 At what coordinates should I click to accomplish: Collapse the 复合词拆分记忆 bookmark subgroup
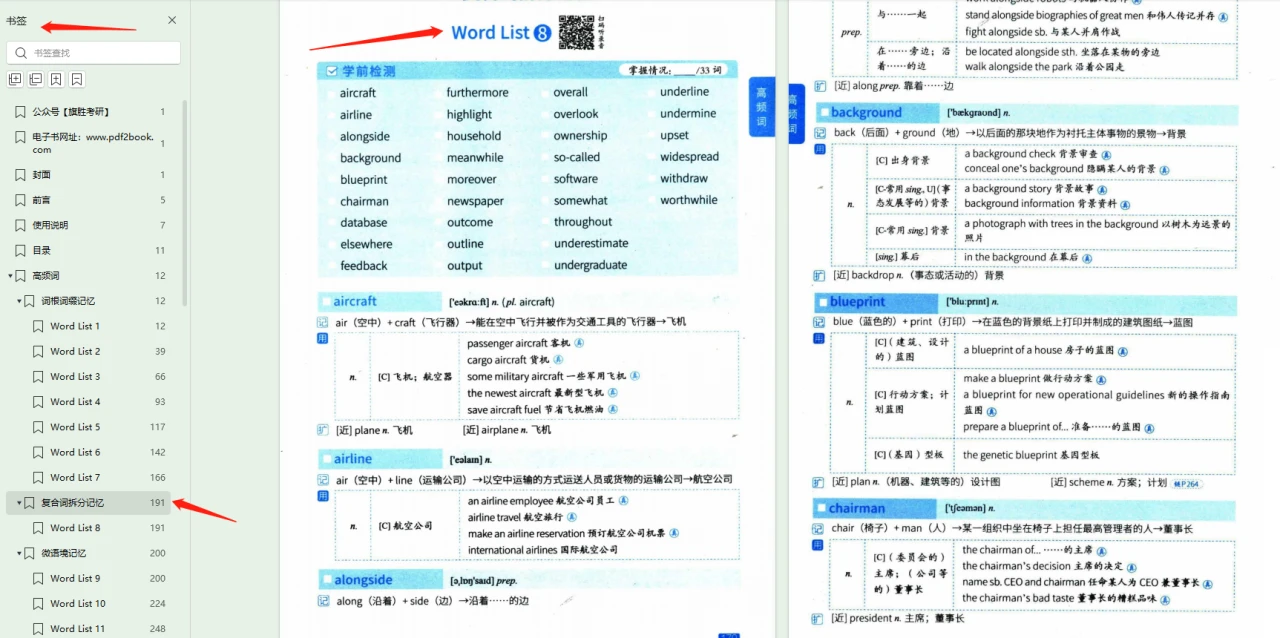coord(19,503)
